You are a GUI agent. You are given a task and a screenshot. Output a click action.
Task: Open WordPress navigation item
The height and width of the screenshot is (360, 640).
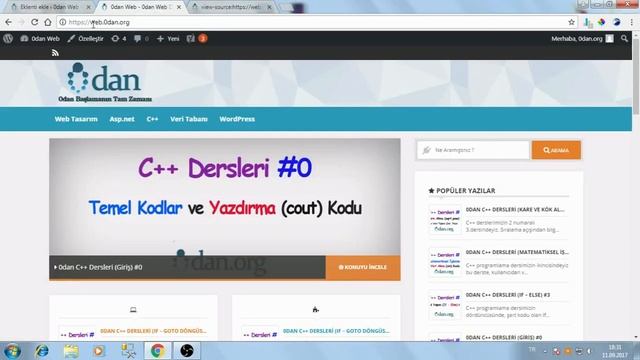[237, 119]
